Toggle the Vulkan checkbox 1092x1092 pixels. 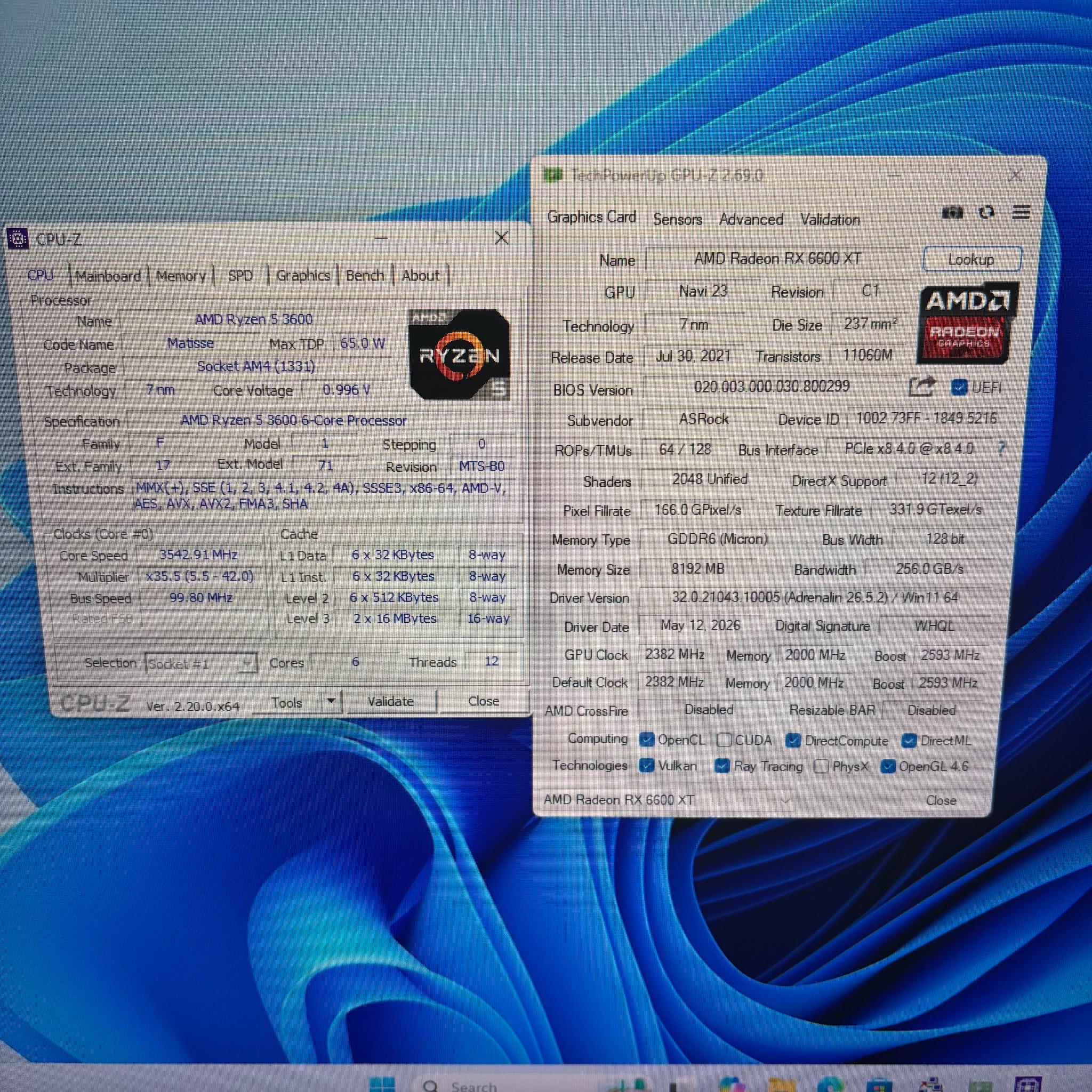647,765
